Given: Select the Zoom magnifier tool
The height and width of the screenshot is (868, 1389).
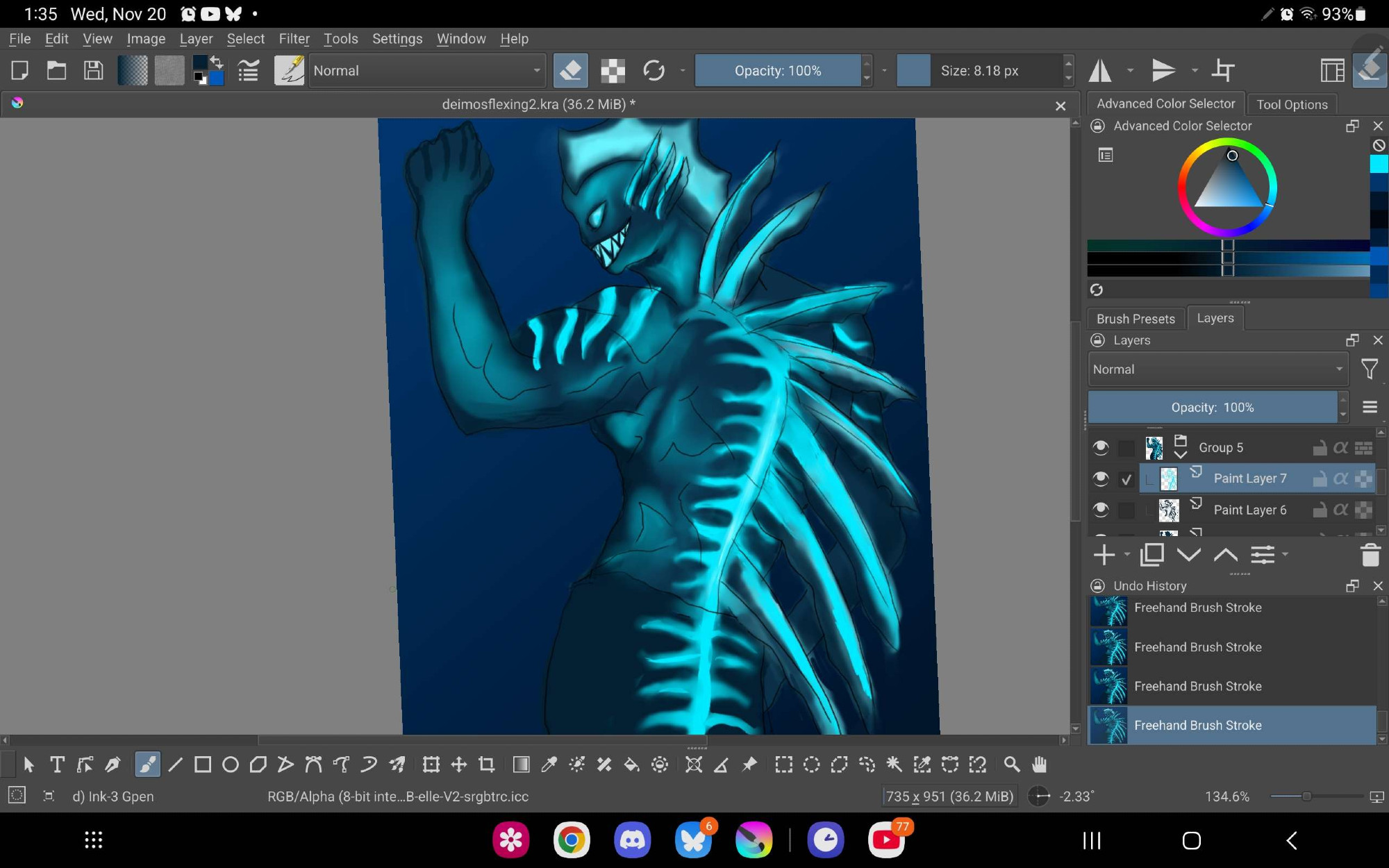Looking at the screenshot, I should click(1011, 765).
